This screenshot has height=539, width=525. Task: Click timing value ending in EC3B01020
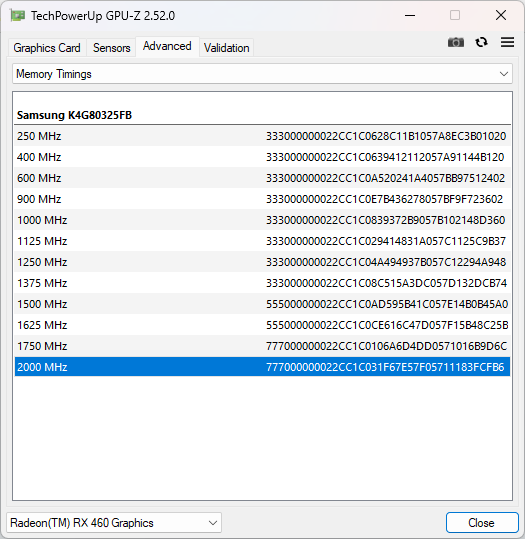386,136
